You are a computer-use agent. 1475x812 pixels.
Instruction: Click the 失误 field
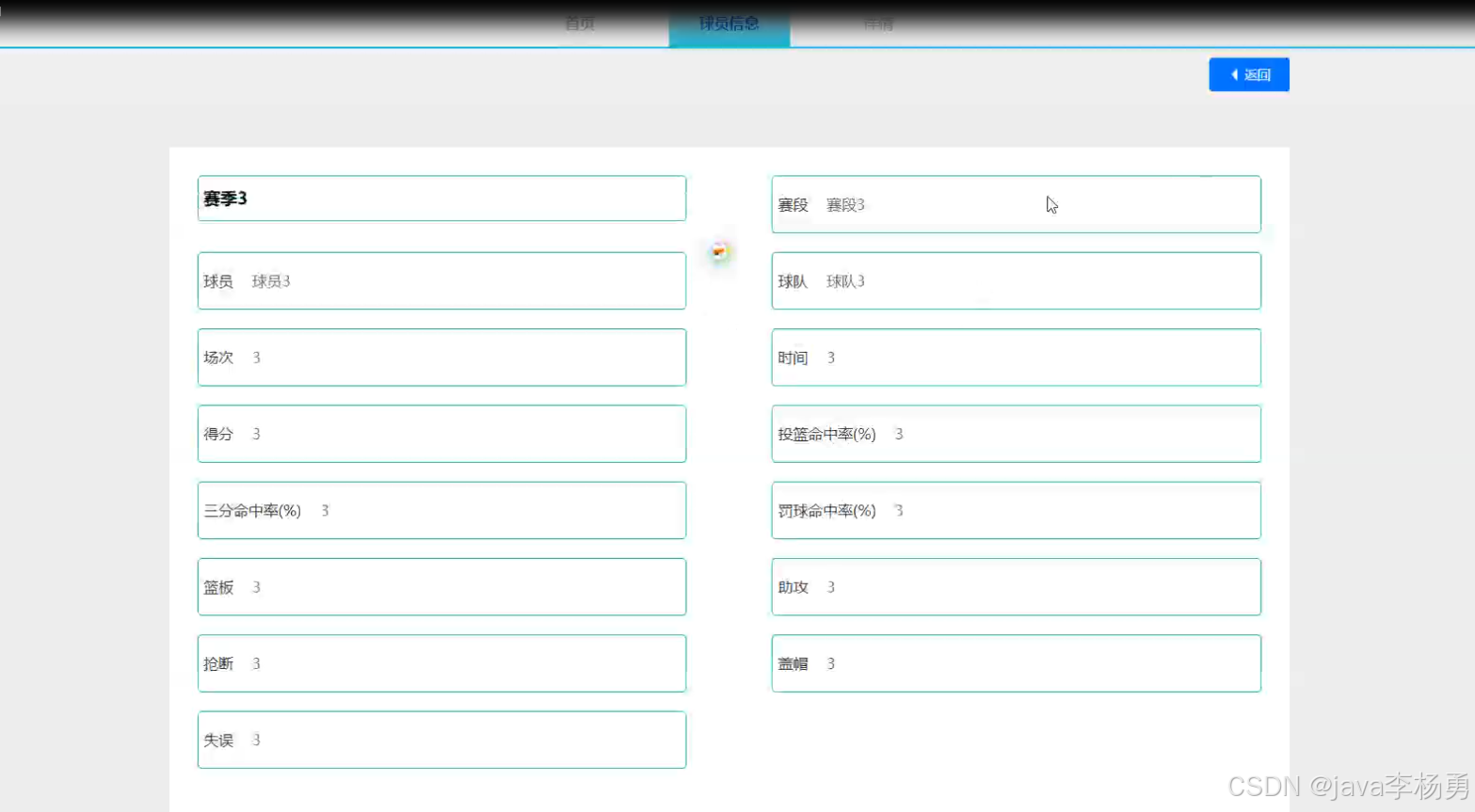441,740
